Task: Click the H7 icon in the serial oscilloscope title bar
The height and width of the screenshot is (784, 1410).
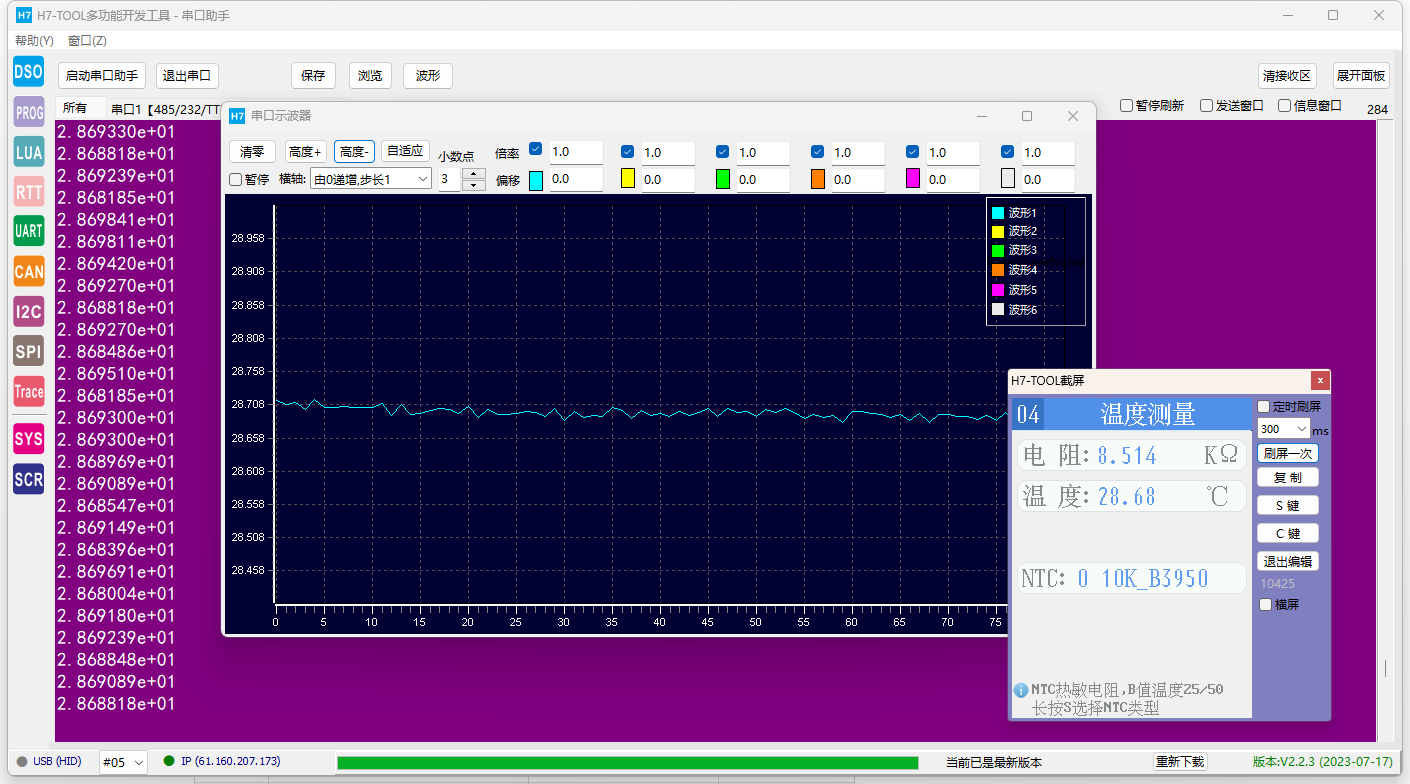Action: pyautogui.click(x=237, y=116)
